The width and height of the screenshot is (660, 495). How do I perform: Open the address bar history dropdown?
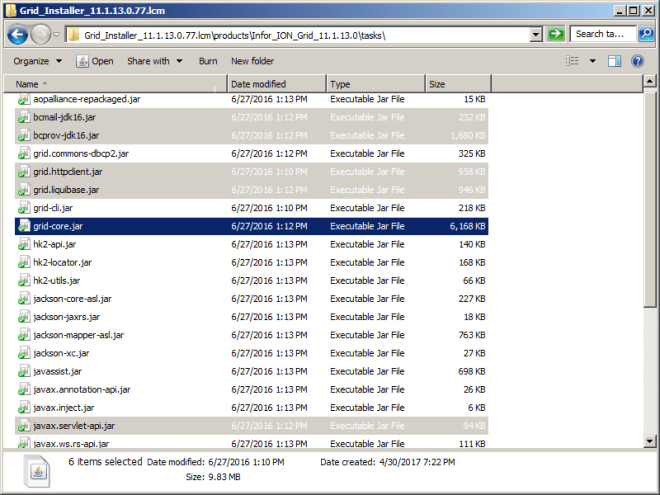click(536, 35)
